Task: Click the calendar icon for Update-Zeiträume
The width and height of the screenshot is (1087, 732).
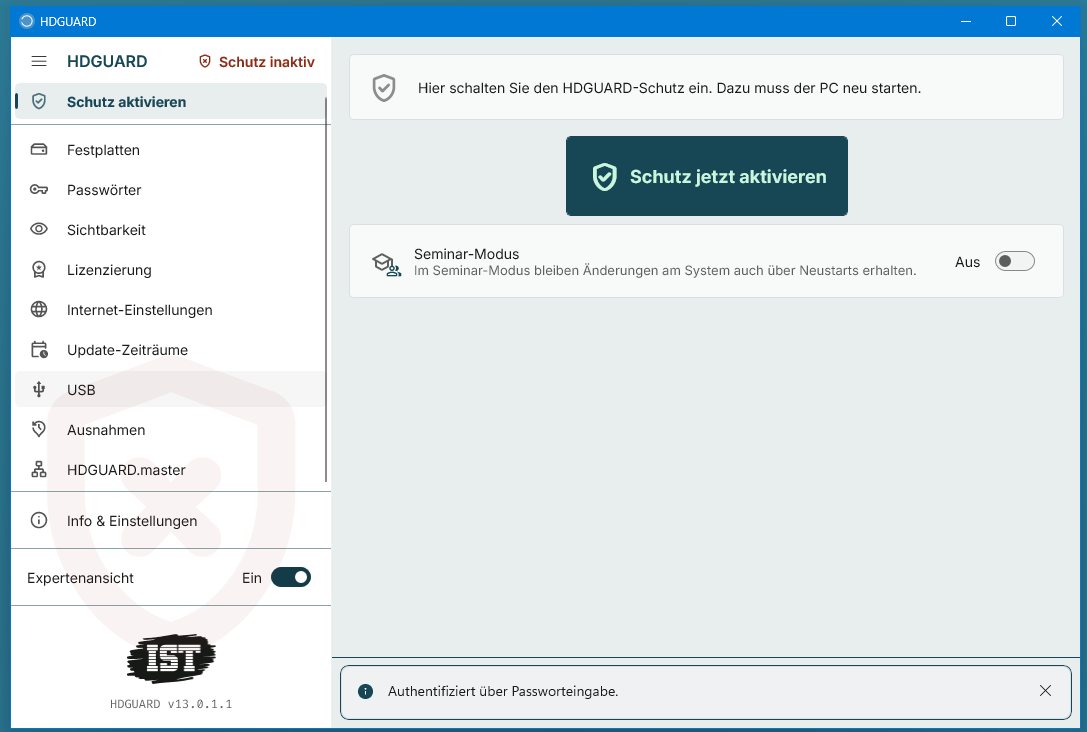Action: point(40,349)
